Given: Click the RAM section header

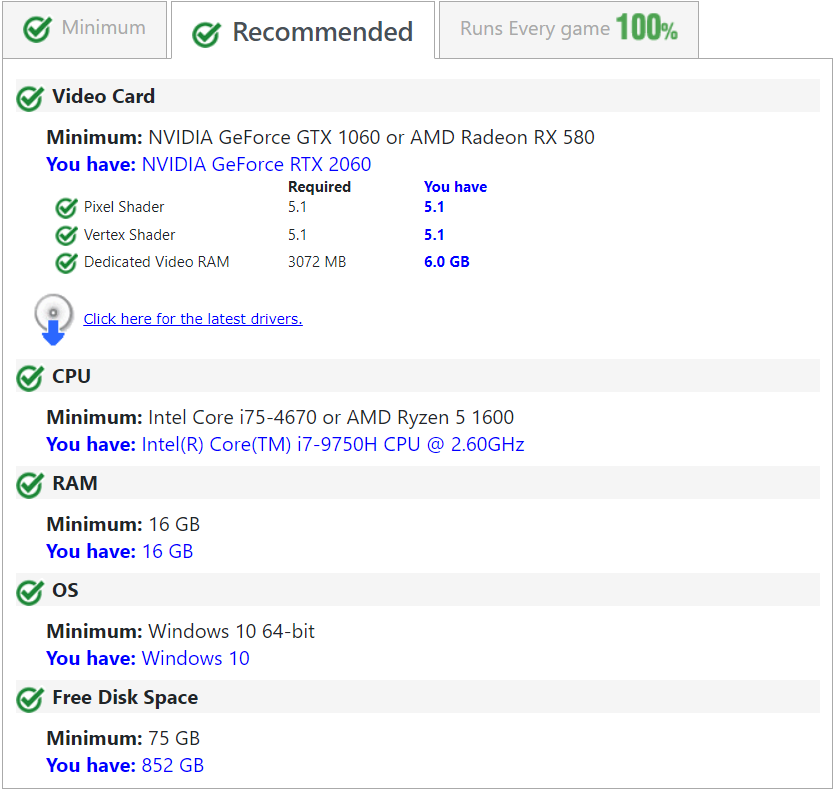Looking at the screenshot, I should click(x=418, y=482).
